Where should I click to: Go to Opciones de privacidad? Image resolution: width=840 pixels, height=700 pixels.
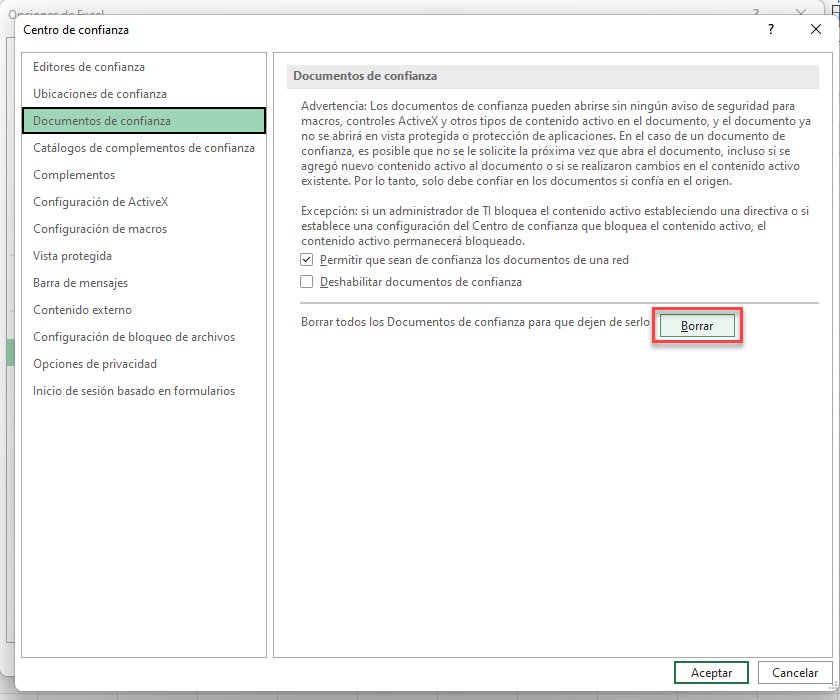[x=144, y=364]
